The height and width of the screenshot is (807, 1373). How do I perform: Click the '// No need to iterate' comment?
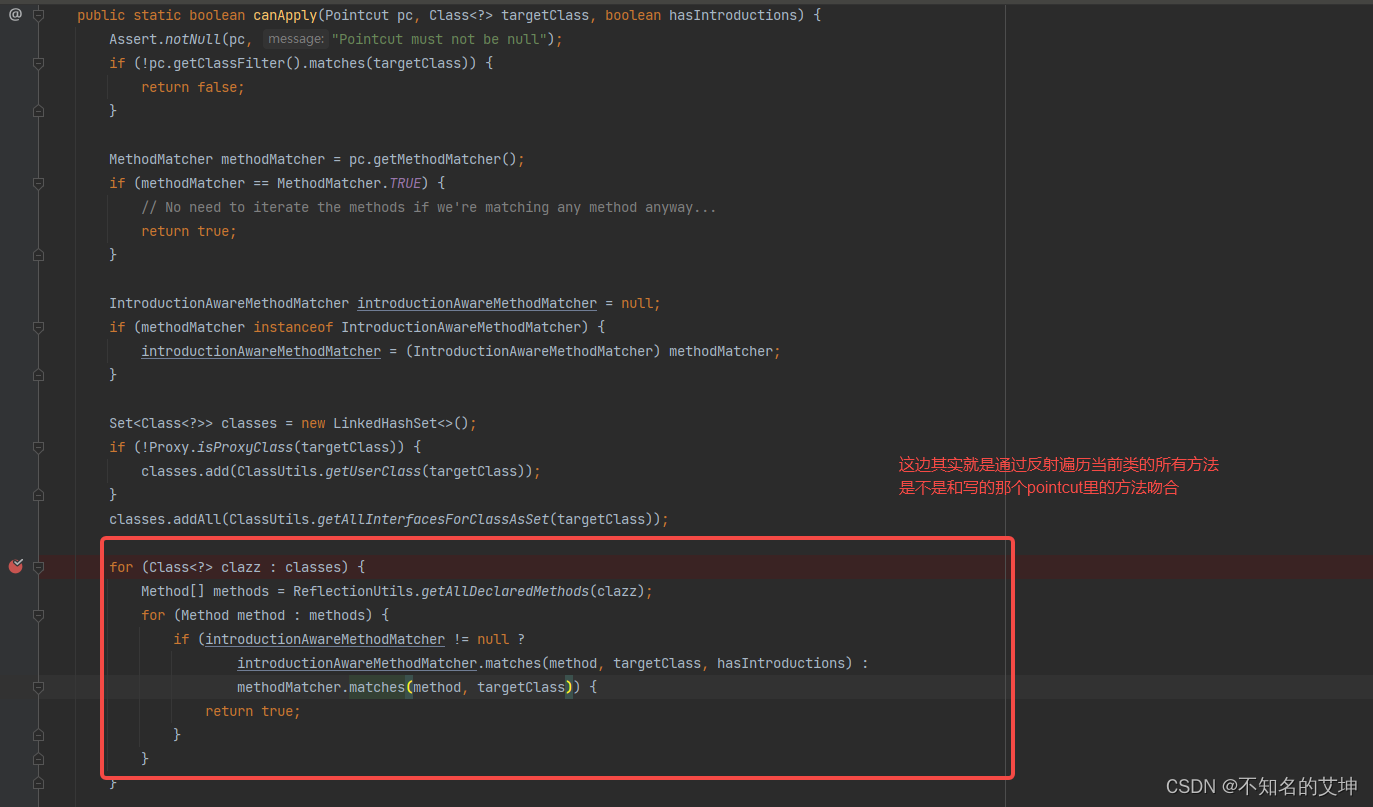tap(429, 207)
